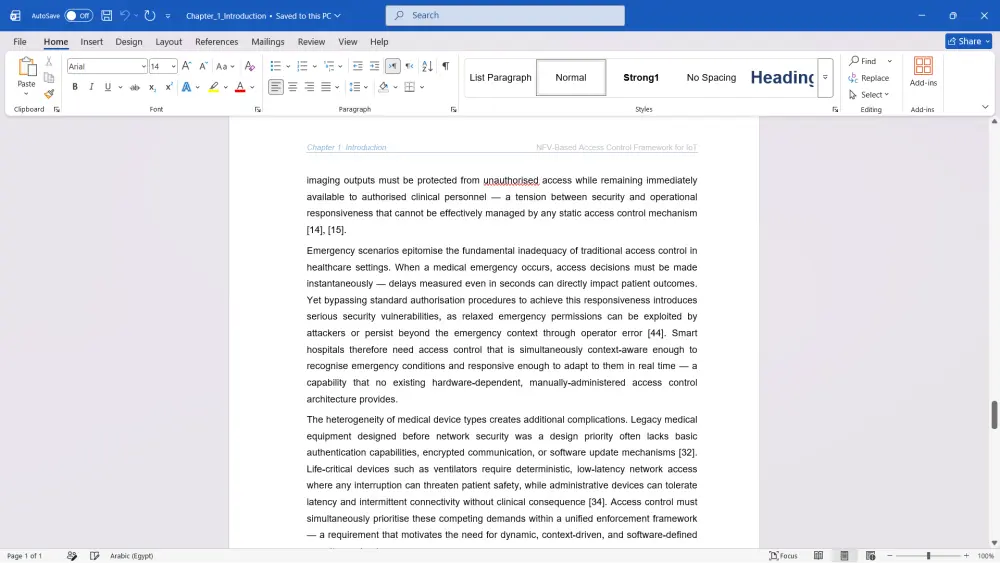This screenshot has width=1000, height=563.
Task: Apply Text Effects and Typography
Action: coord(186,87)
